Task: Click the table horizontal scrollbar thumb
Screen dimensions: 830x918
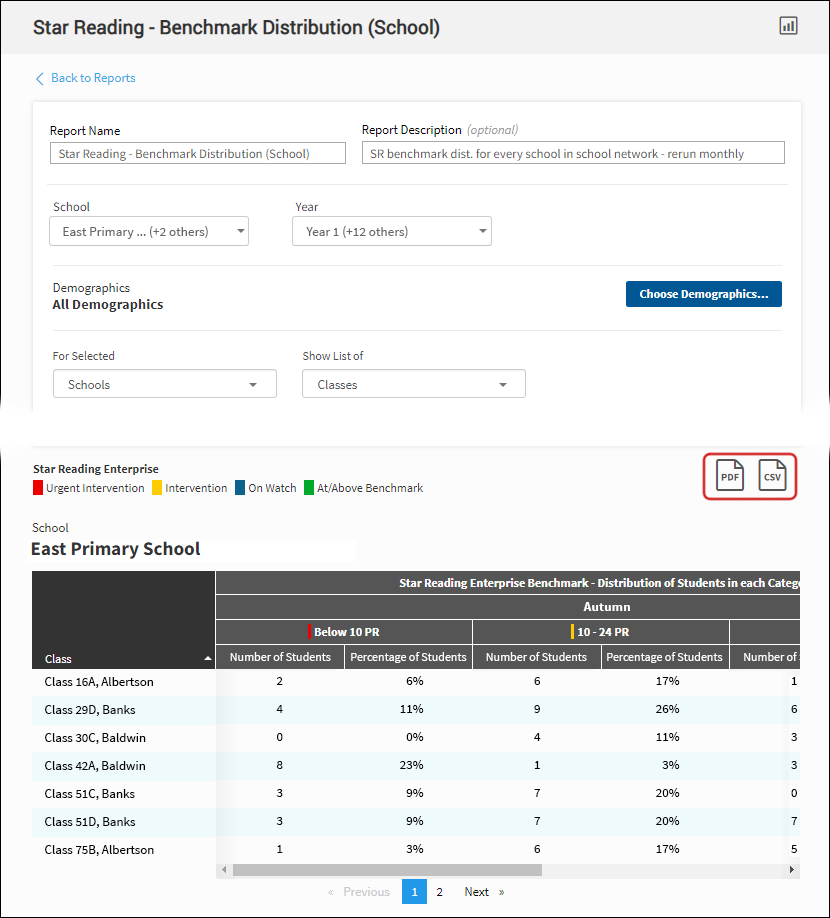Action: click(x=387, y=870)
